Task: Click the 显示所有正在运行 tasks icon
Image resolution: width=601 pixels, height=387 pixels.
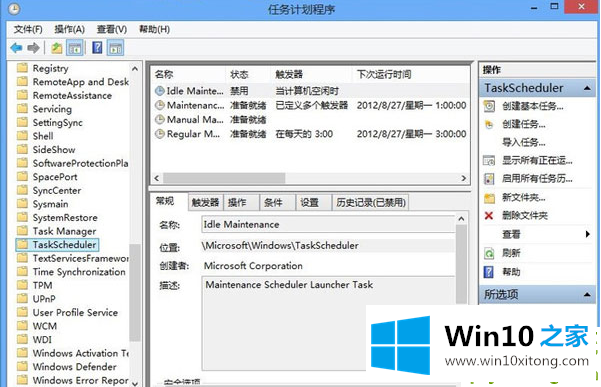Action: click(x=489, y=161)
